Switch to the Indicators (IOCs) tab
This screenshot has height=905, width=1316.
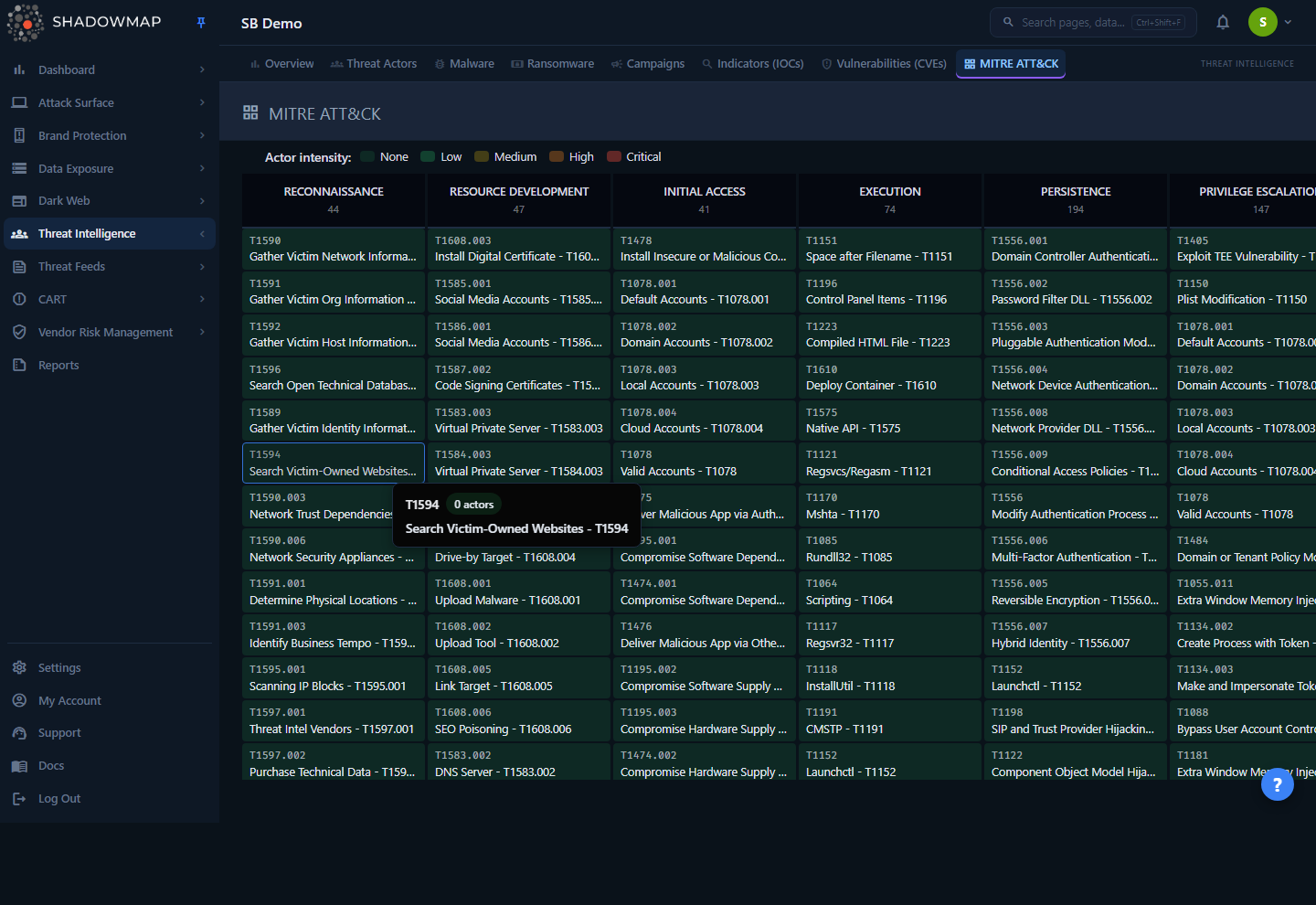753,64
